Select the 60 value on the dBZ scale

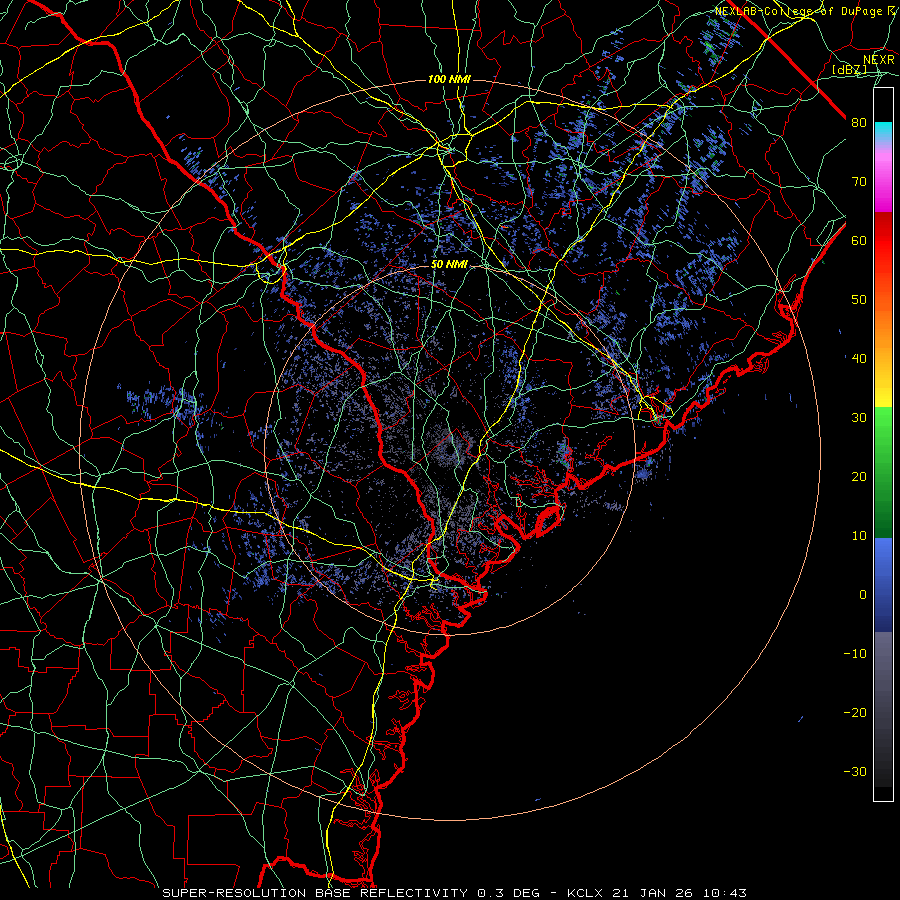[859, 240]
